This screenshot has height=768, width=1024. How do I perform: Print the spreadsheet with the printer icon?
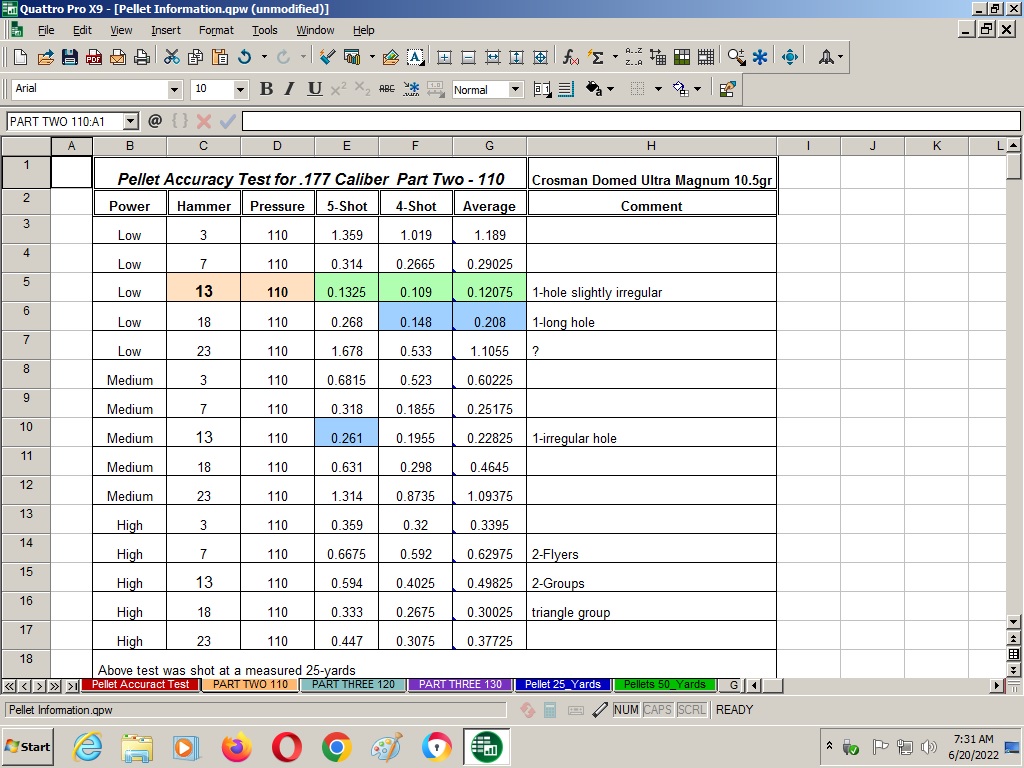coord(142,57)
